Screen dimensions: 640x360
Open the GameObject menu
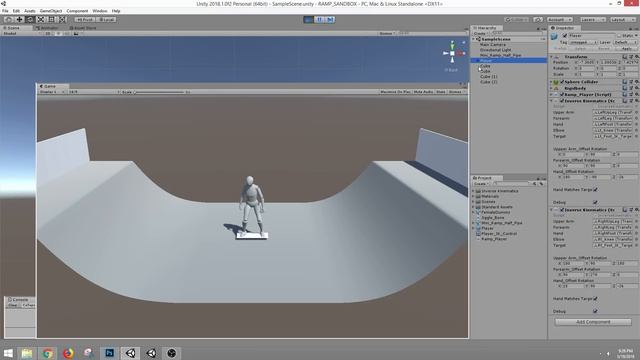[x=51, y=11]
